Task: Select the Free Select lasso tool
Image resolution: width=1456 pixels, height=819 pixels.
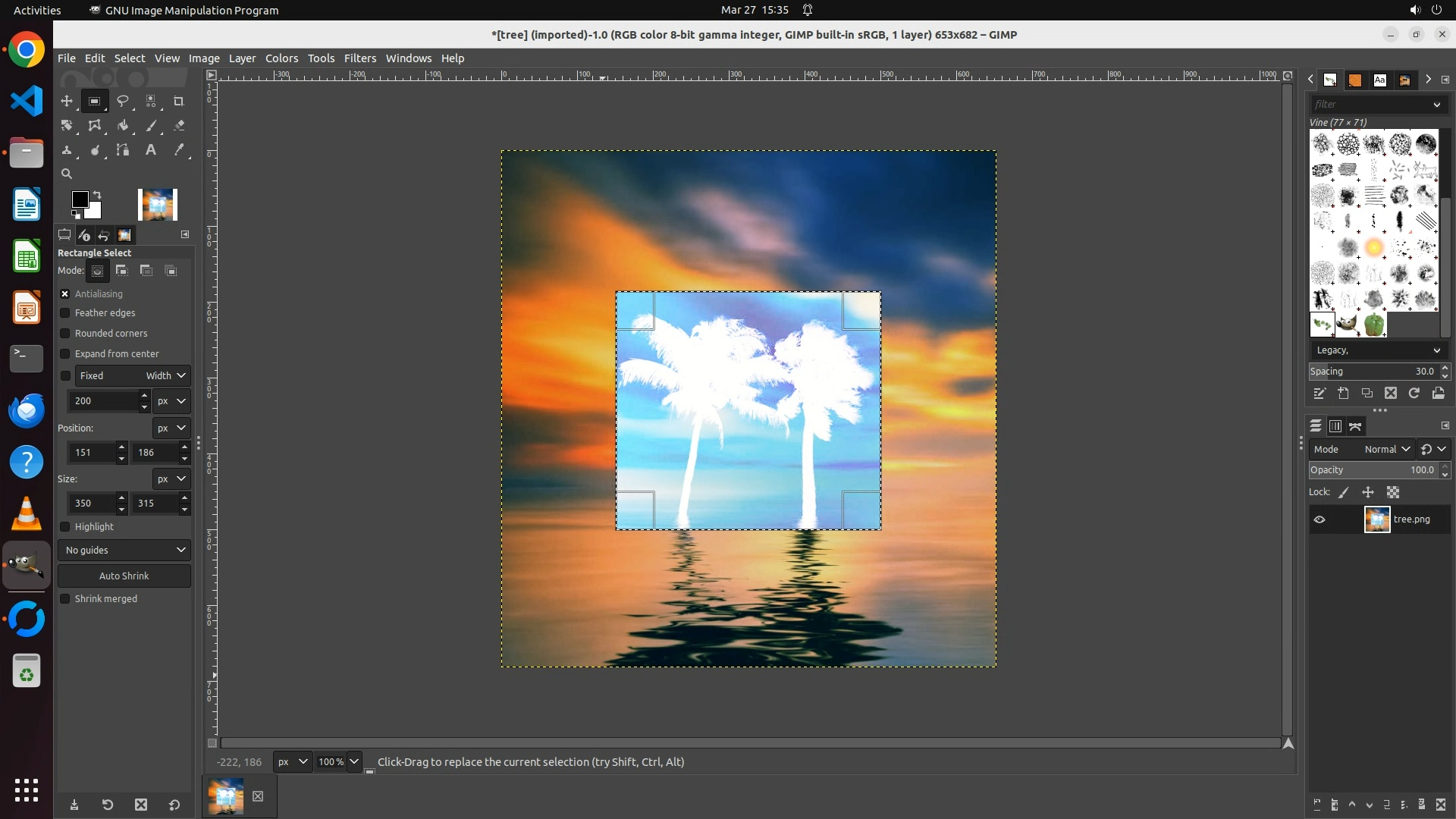Action: pyautogui.click(x=122, y=101)
